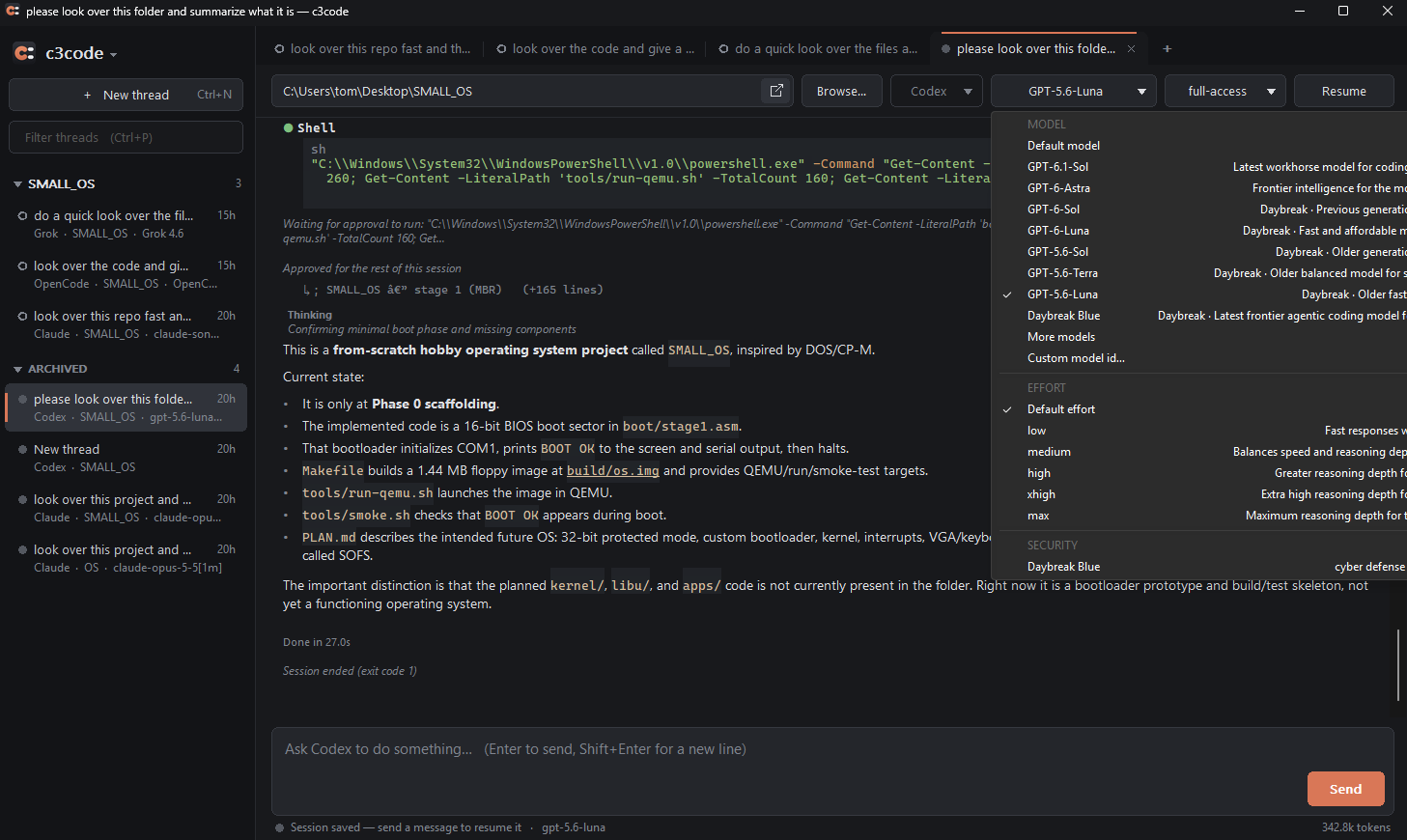The height and width of the screenshot is (840, 1407).
Task: Open archived thread 'please look over this folde...'
Action: [x=126, y=407]
